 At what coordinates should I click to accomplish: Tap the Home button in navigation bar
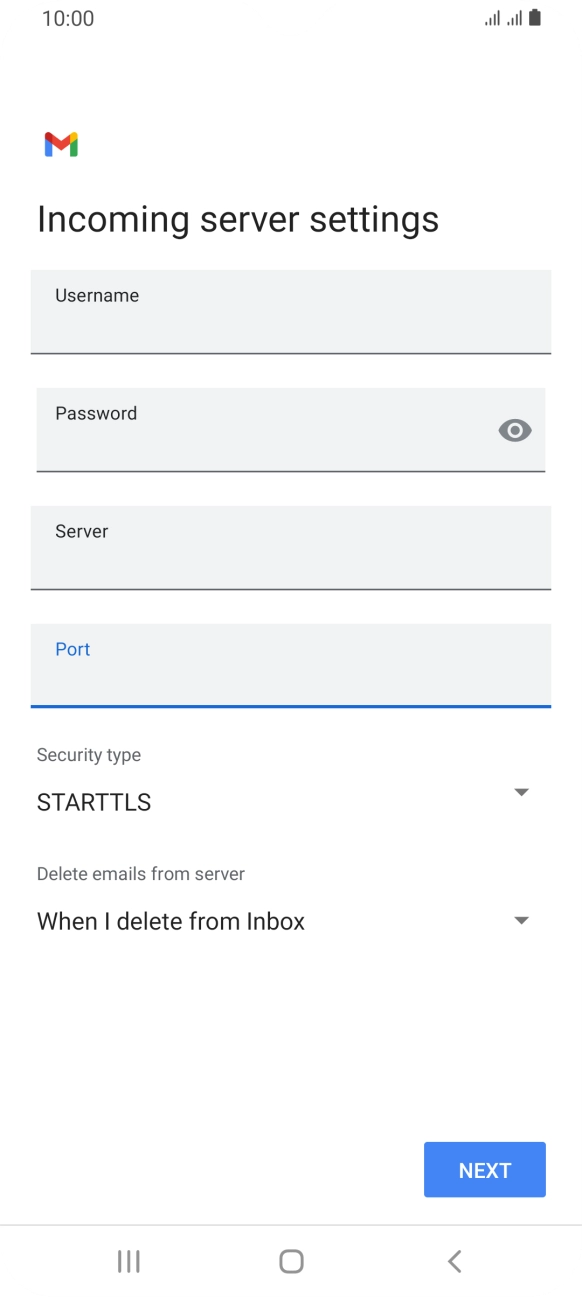point(290,1261)
